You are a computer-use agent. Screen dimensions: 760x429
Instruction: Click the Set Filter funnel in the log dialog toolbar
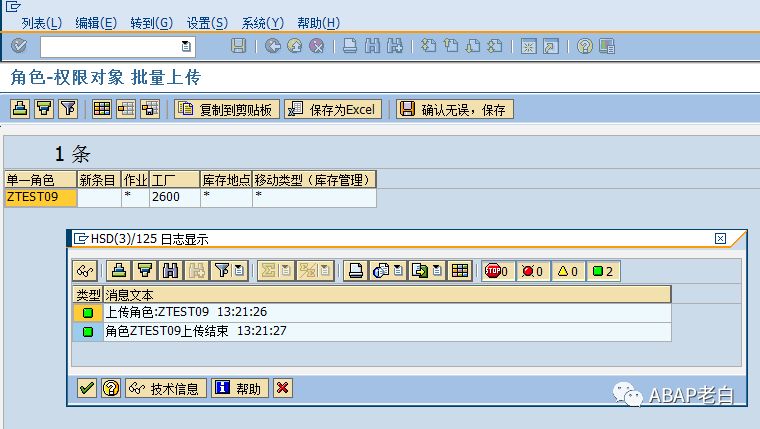222,270
